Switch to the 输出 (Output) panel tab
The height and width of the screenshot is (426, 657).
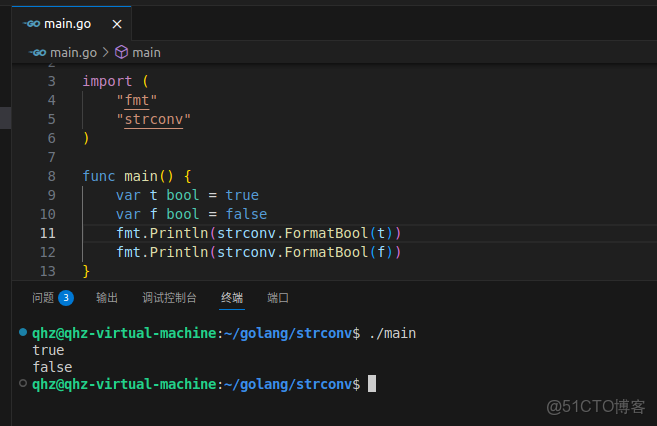107,297
